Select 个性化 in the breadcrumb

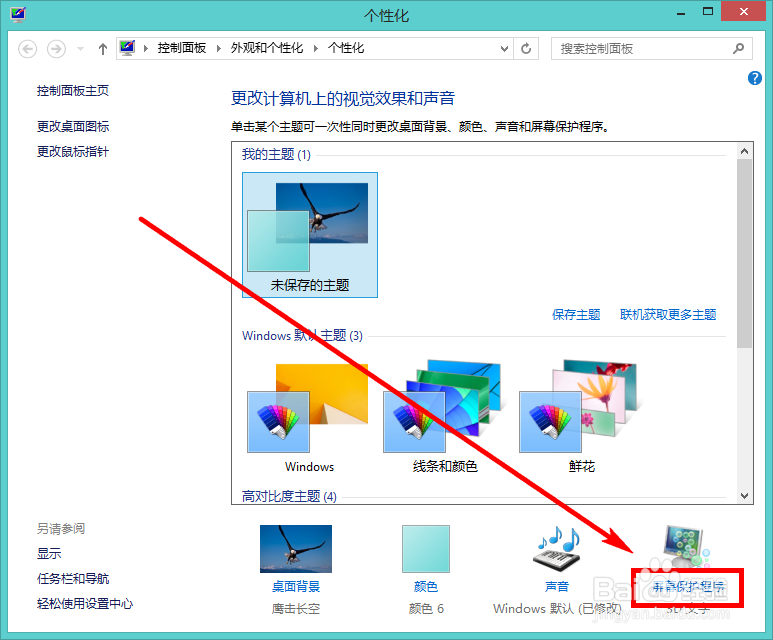click(x=346, y=48)
